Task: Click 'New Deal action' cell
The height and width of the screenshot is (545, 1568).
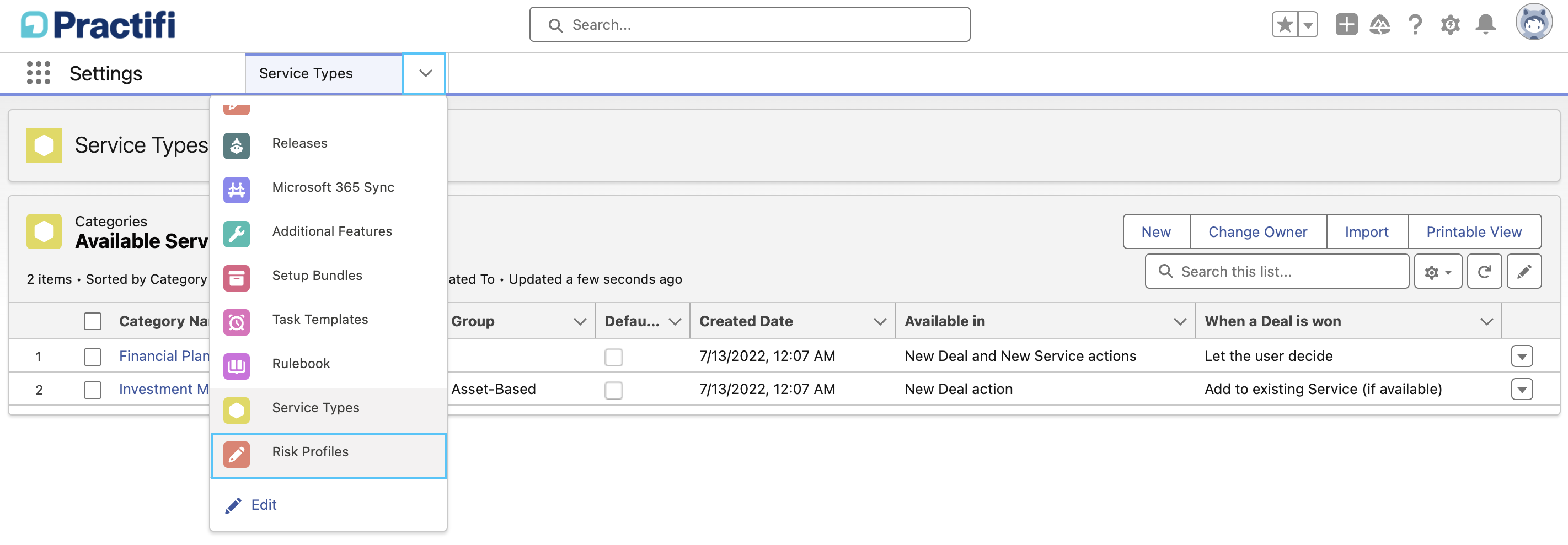Action: (958, 389)
